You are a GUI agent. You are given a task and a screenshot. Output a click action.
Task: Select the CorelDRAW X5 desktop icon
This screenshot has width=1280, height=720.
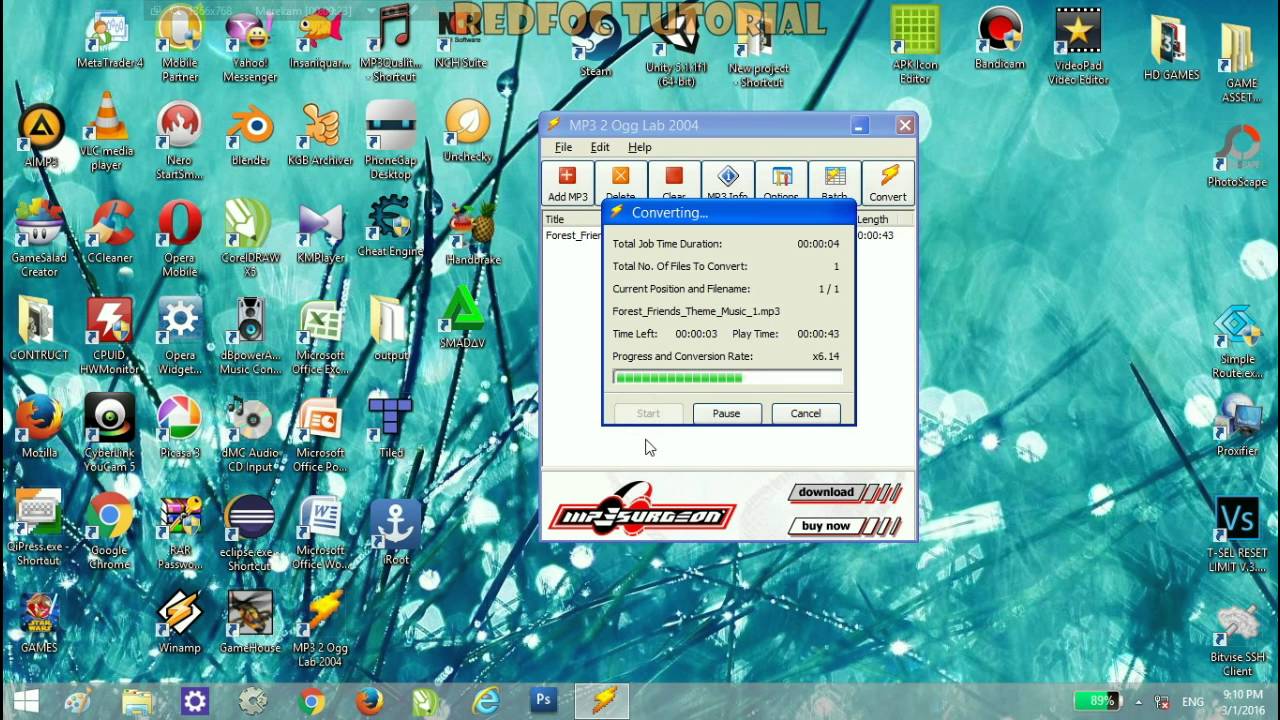tap(250, 238)
